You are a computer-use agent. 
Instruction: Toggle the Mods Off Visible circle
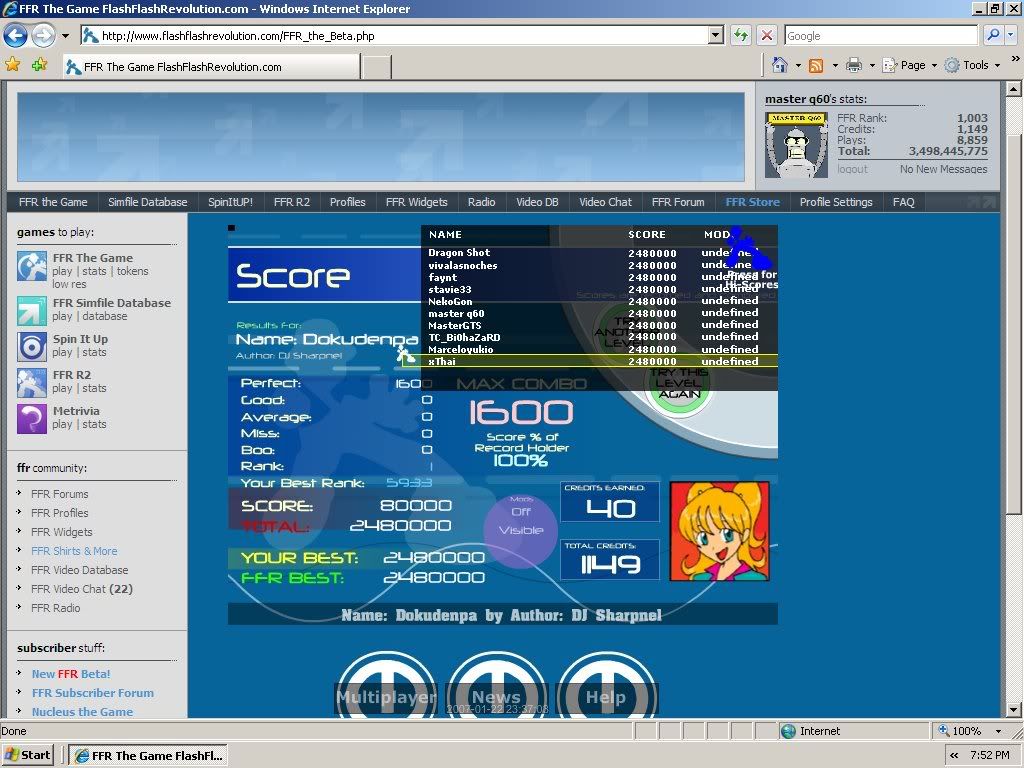(520, 522)
